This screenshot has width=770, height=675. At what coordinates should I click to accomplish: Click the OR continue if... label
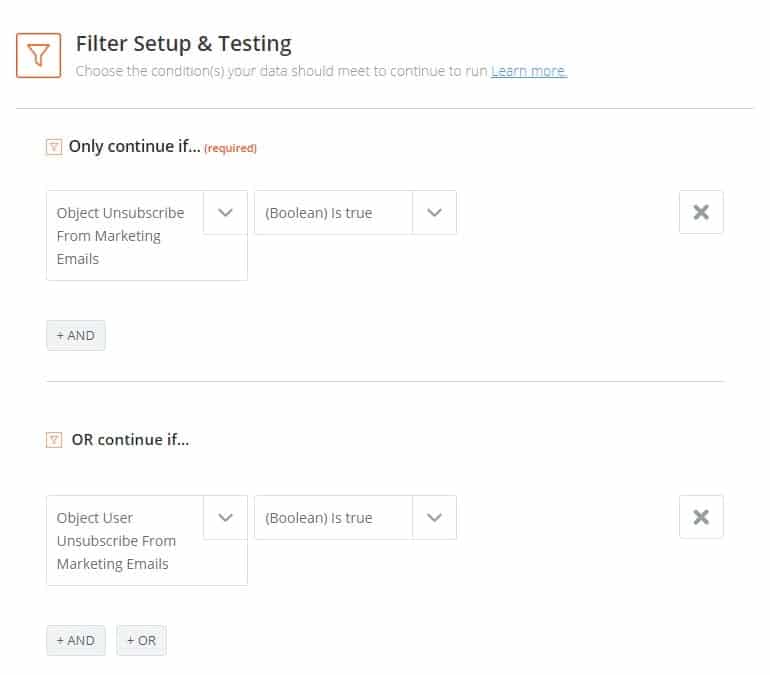(130, 439)
